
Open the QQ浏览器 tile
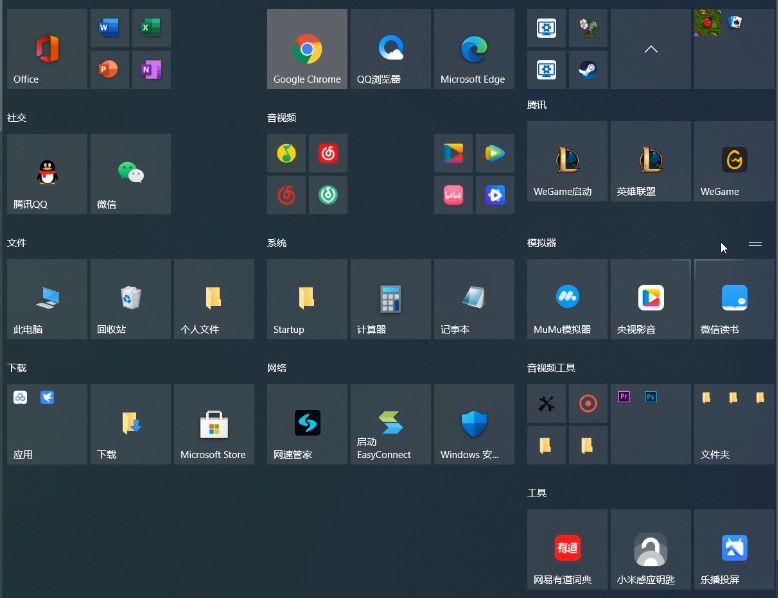coord(390,49)
